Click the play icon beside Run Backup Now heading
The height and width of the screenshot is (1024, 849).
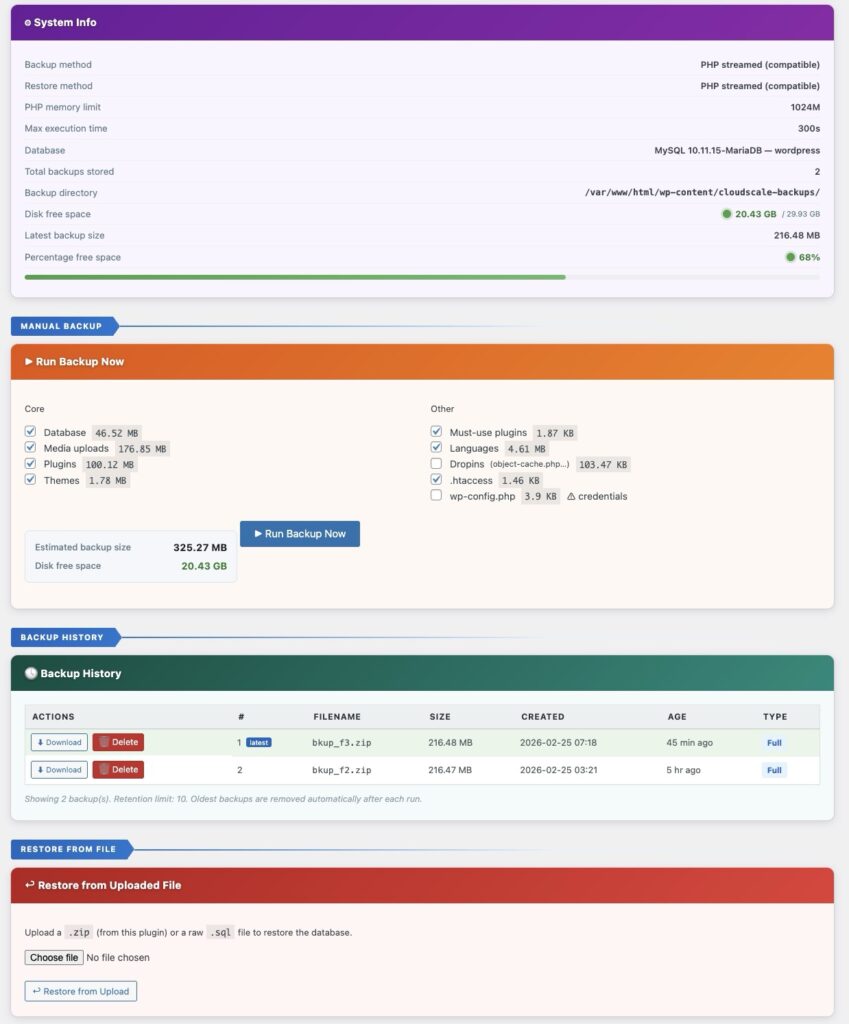tap(30, 361)
